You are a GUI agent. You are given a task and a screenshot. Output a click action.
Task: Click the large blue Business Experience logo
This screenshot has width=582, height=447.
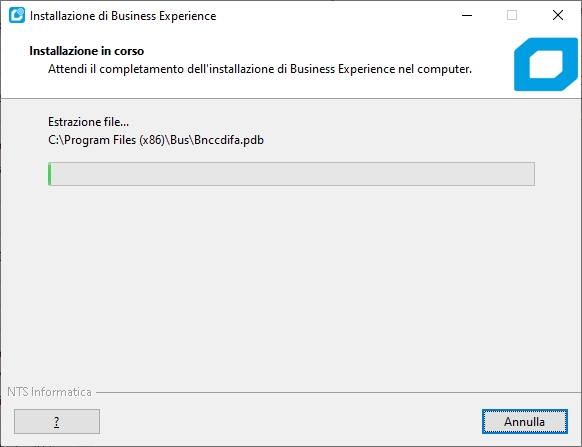tap(546, 64)
